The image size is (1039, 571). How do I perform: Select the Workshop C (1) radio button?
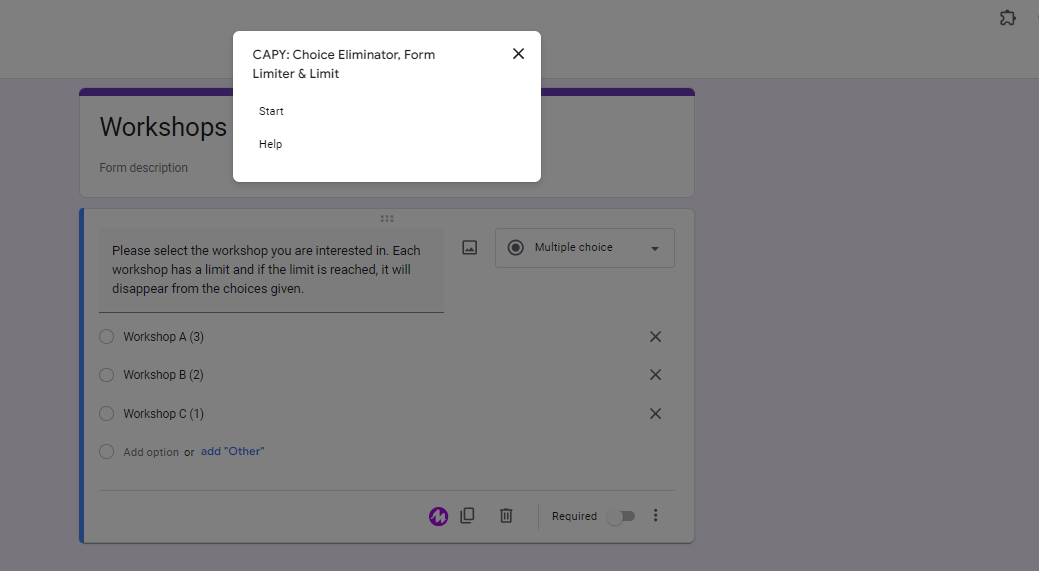pos(107,414)
